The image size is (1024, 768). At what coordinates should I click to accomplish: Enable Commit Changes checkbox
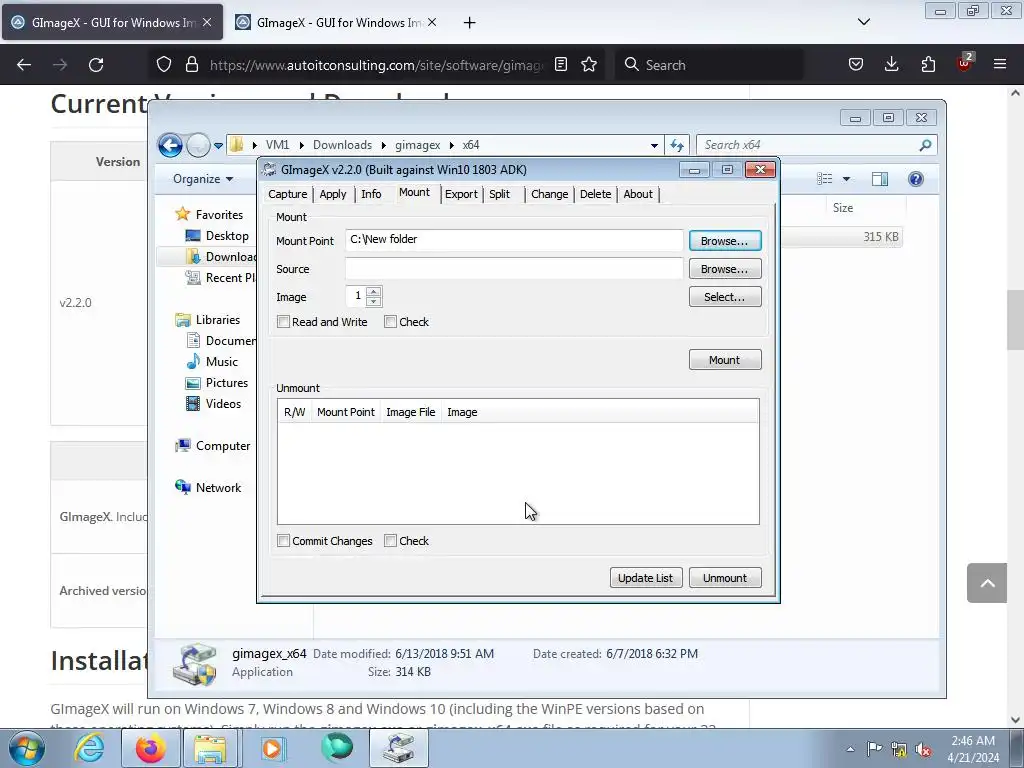tap(283, 541)
